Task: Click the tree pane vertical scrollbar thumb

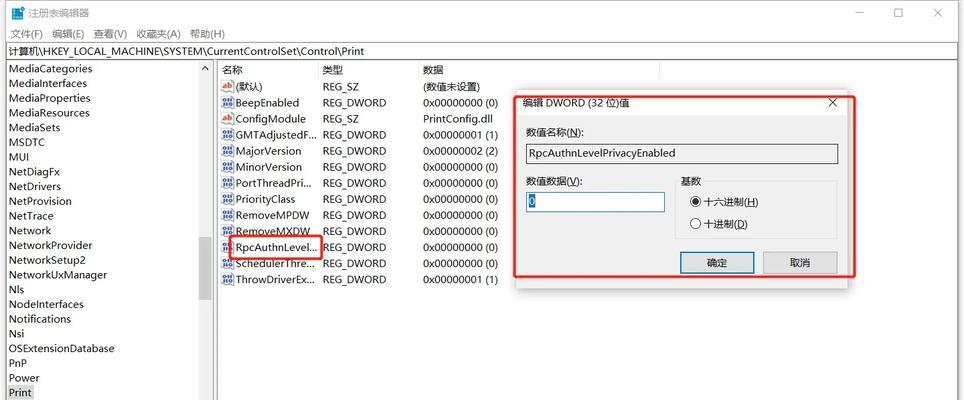Action: (x=205, y=268)
